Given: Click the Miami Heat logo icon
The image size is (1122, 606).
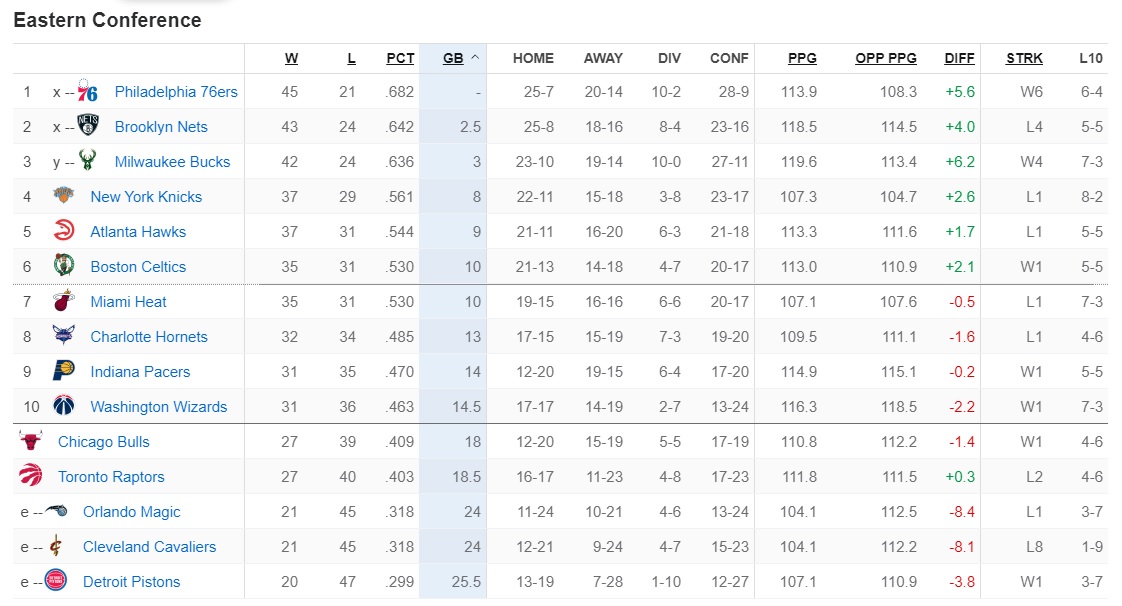Looking at the screenshot, I should pos(64,302).
